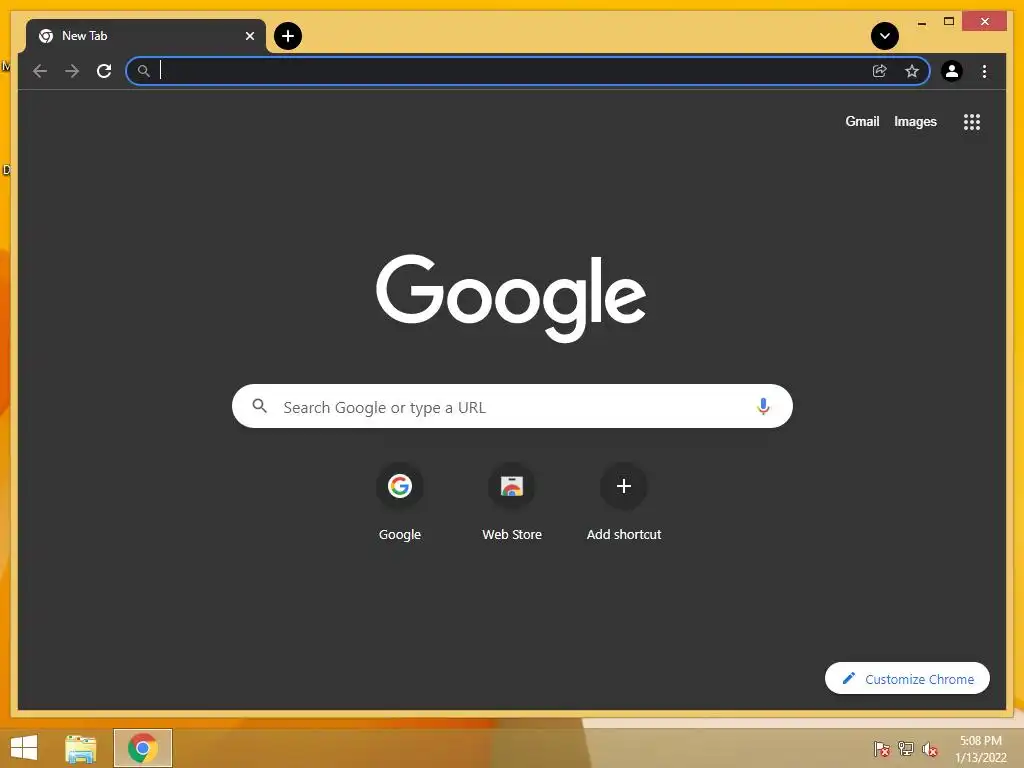Viewport: 1024px width, 768px height.
Task: Minimize the Chrome window
Action: pyautogui.click(x=921, y=23)
